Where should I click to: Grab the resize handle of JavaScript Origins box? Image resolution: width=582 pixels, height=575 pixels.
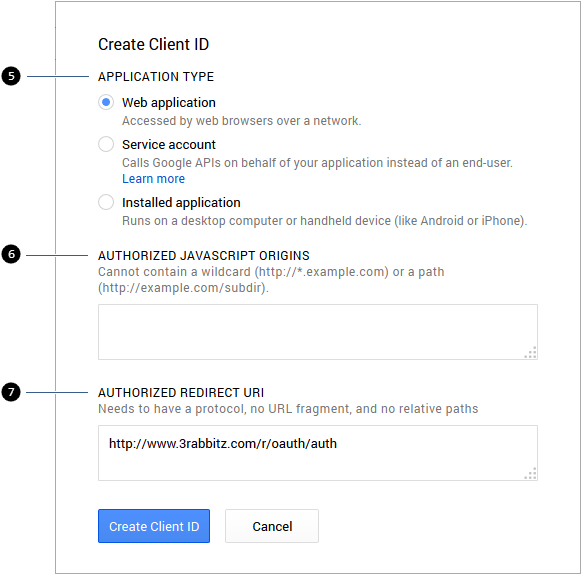pos(531,353)
